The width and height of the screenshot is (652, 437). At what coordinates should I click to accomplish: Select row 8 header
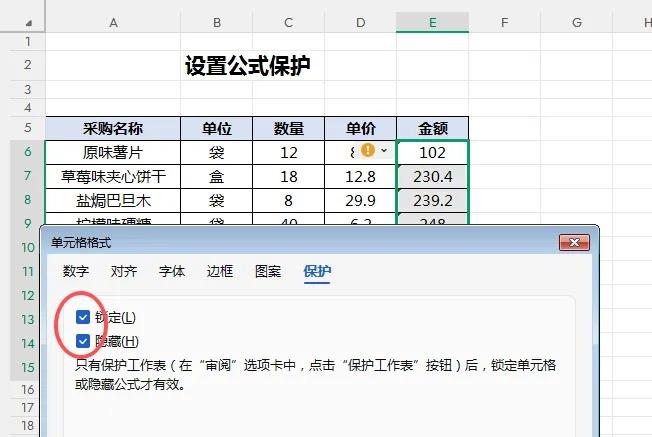pyautogui.click(x=27, y=200)
